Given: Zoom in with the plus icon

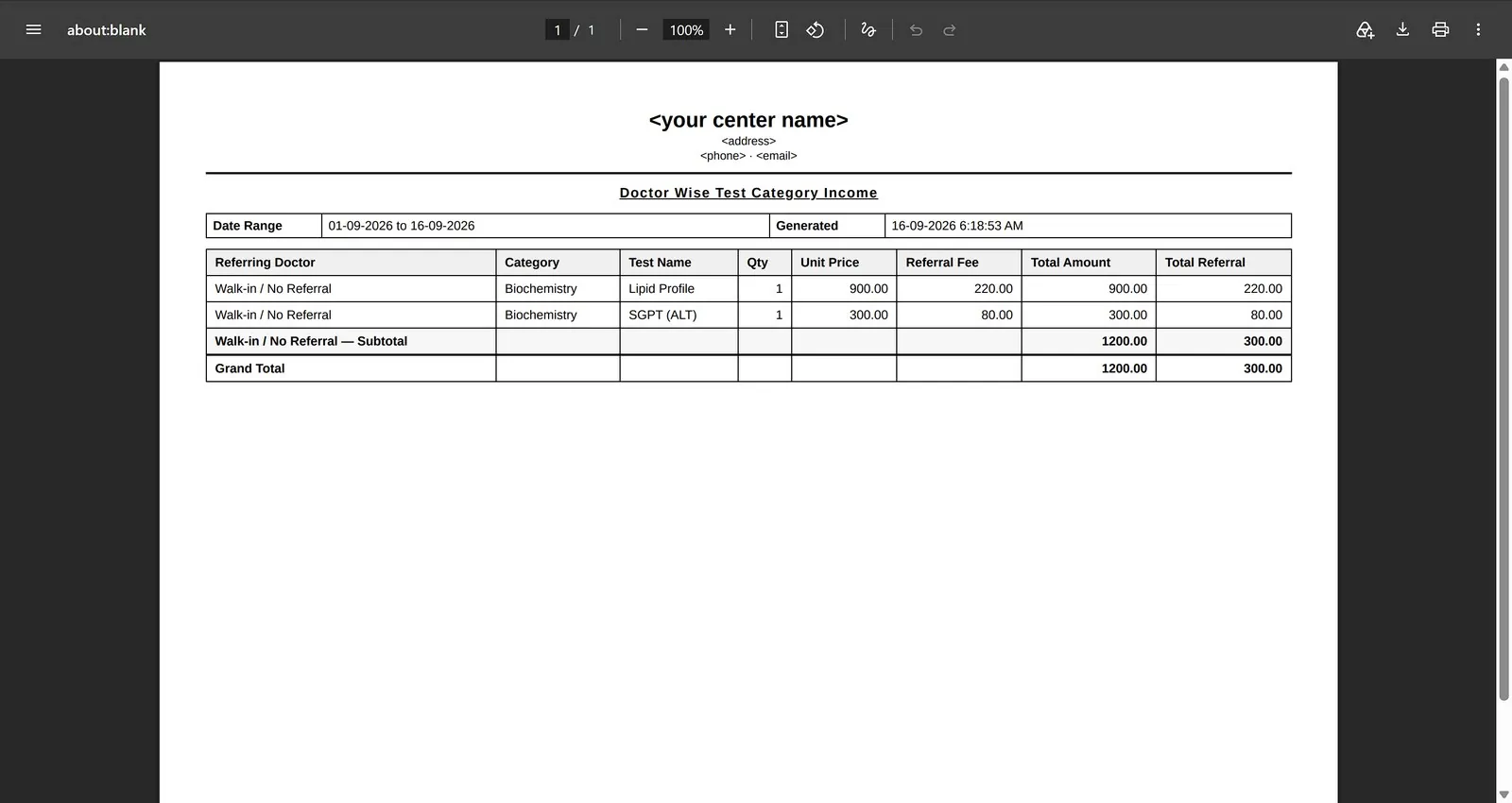Looking at the screenshot, I should (730, 29).
